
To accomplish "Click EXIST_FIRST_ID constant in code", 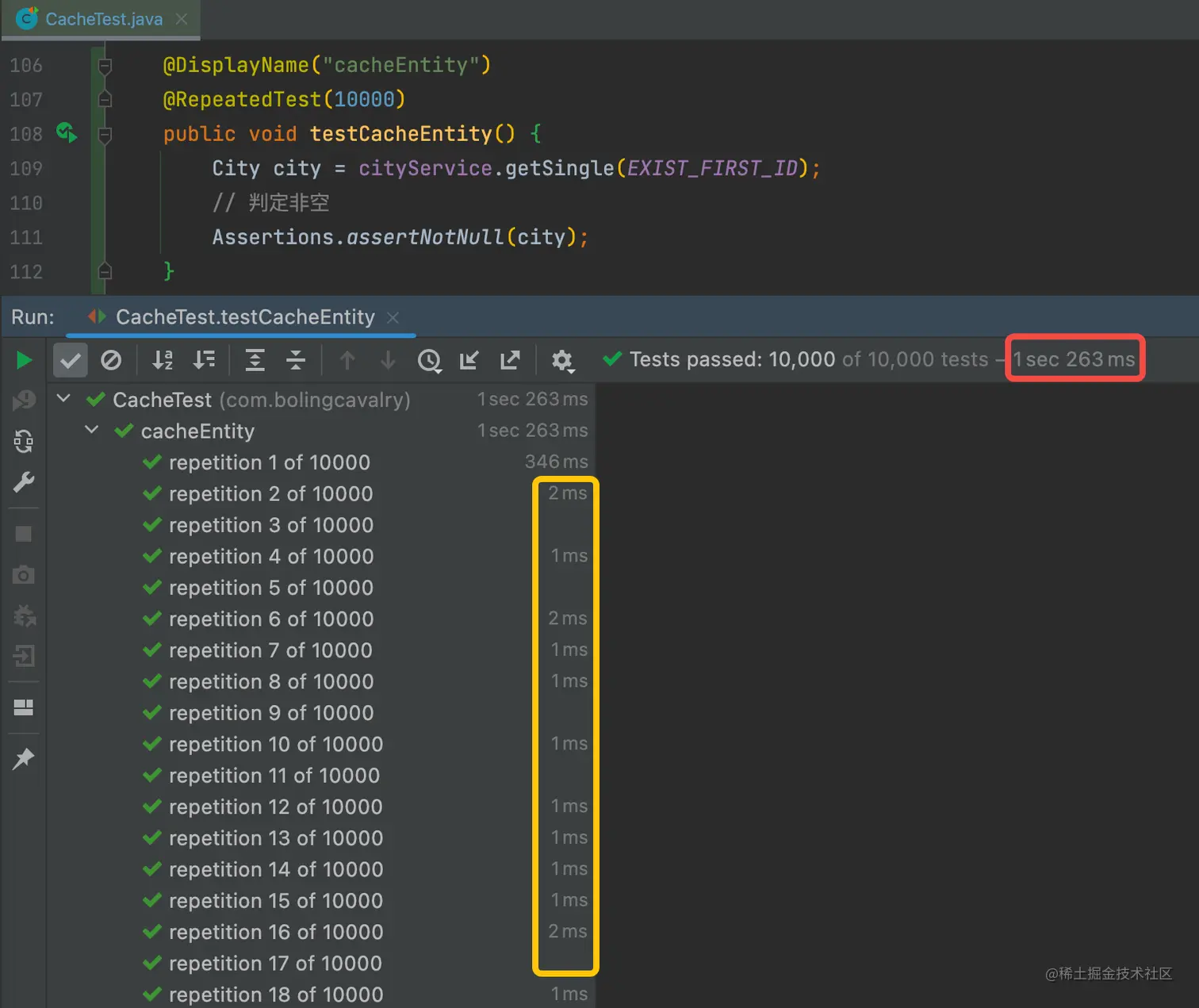I will click(x=712, y=168).
